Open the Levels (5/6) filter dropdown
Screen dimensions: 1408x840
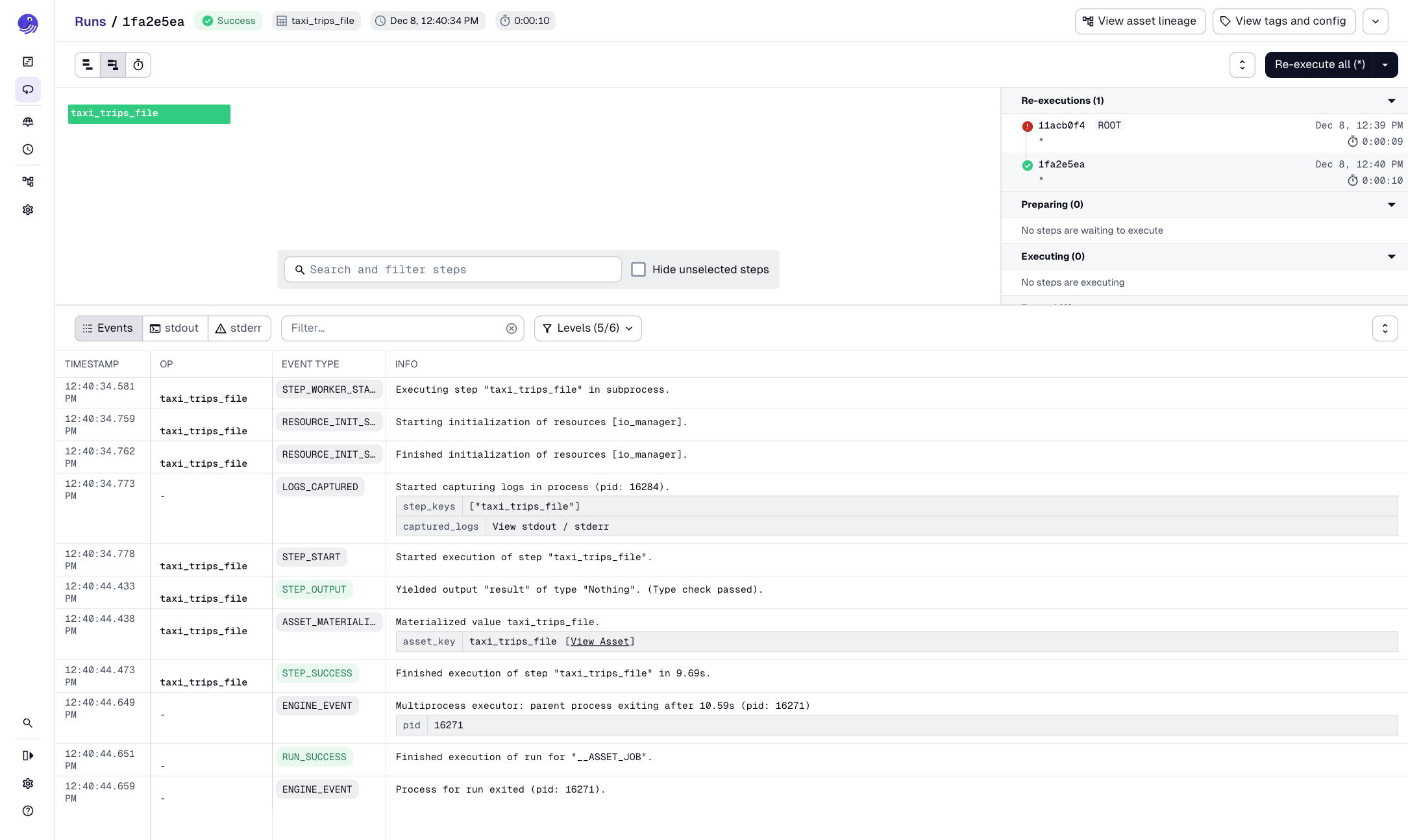coord(587,328)
